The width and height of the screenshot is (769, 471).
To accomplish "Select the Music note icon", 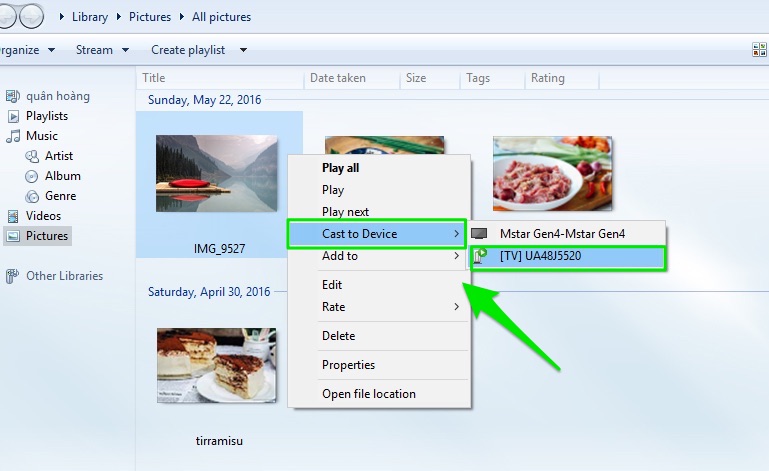I will point(13,136).
